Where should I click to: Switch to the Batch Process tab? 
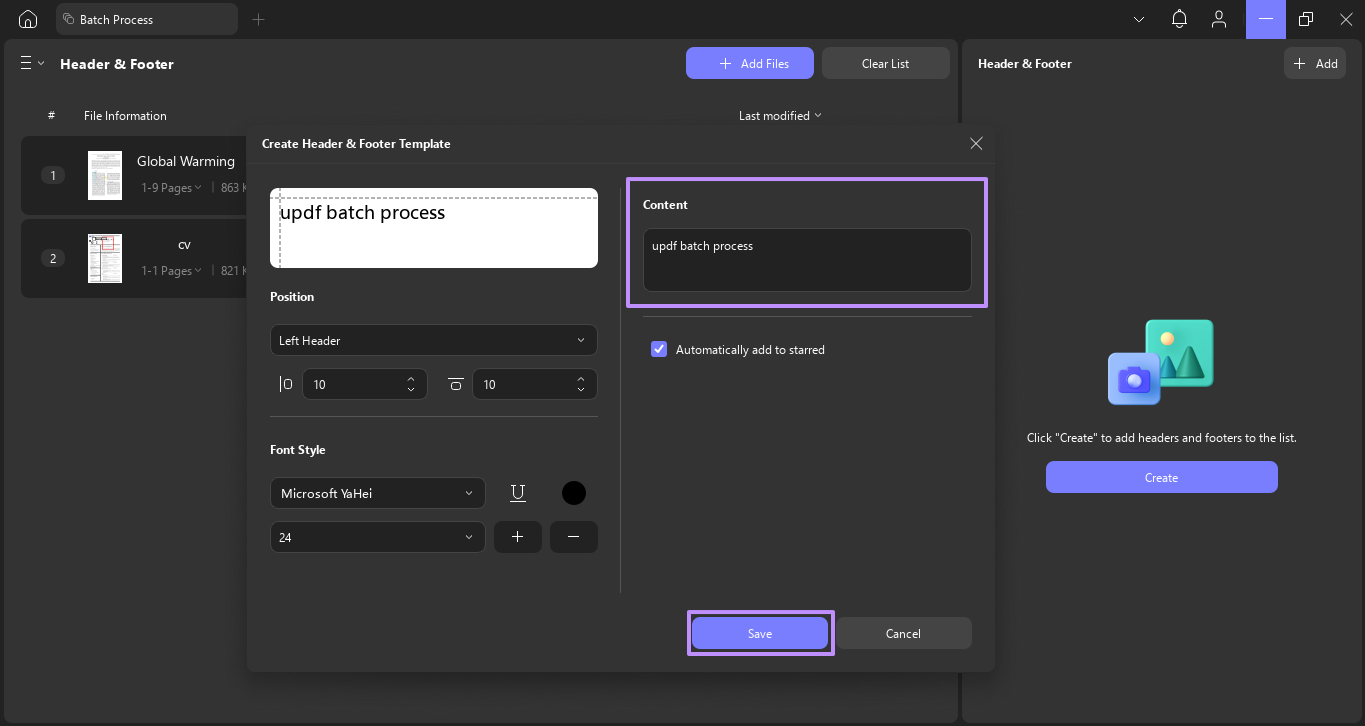(x=147, y=19)
